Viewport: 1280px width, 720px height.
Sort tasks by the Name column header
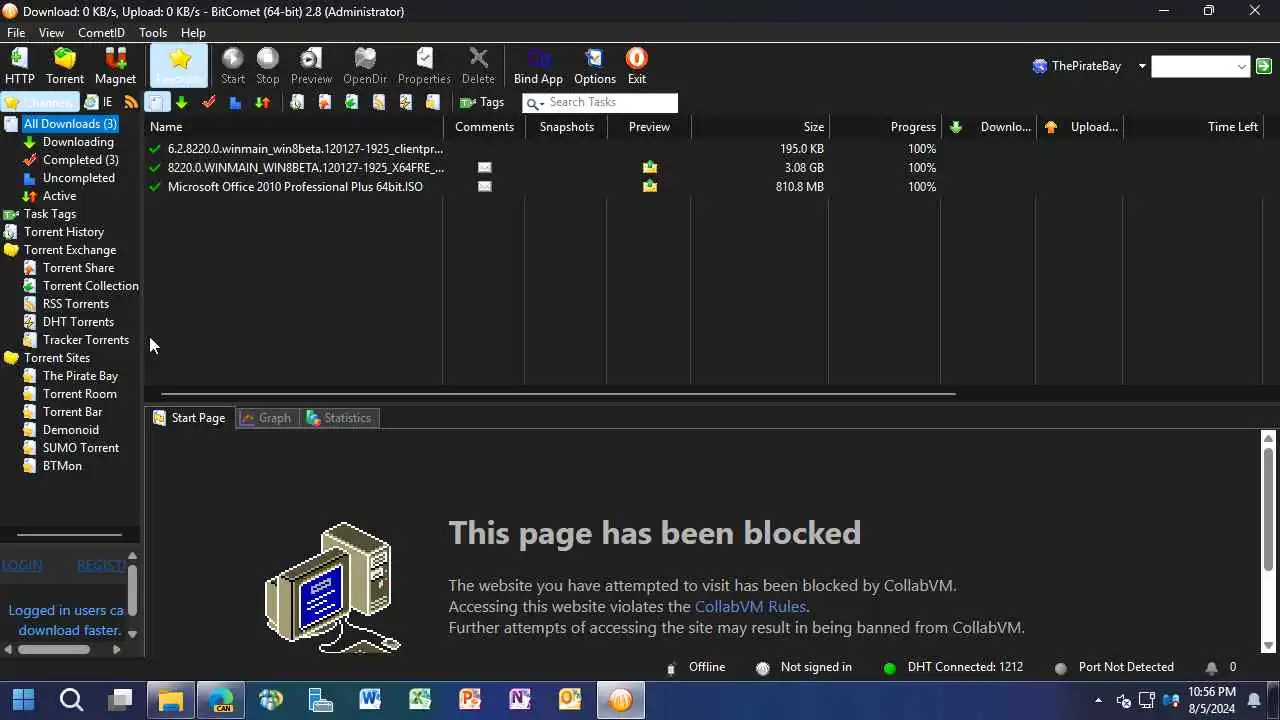pyautogui.click(x=295, y=127)
